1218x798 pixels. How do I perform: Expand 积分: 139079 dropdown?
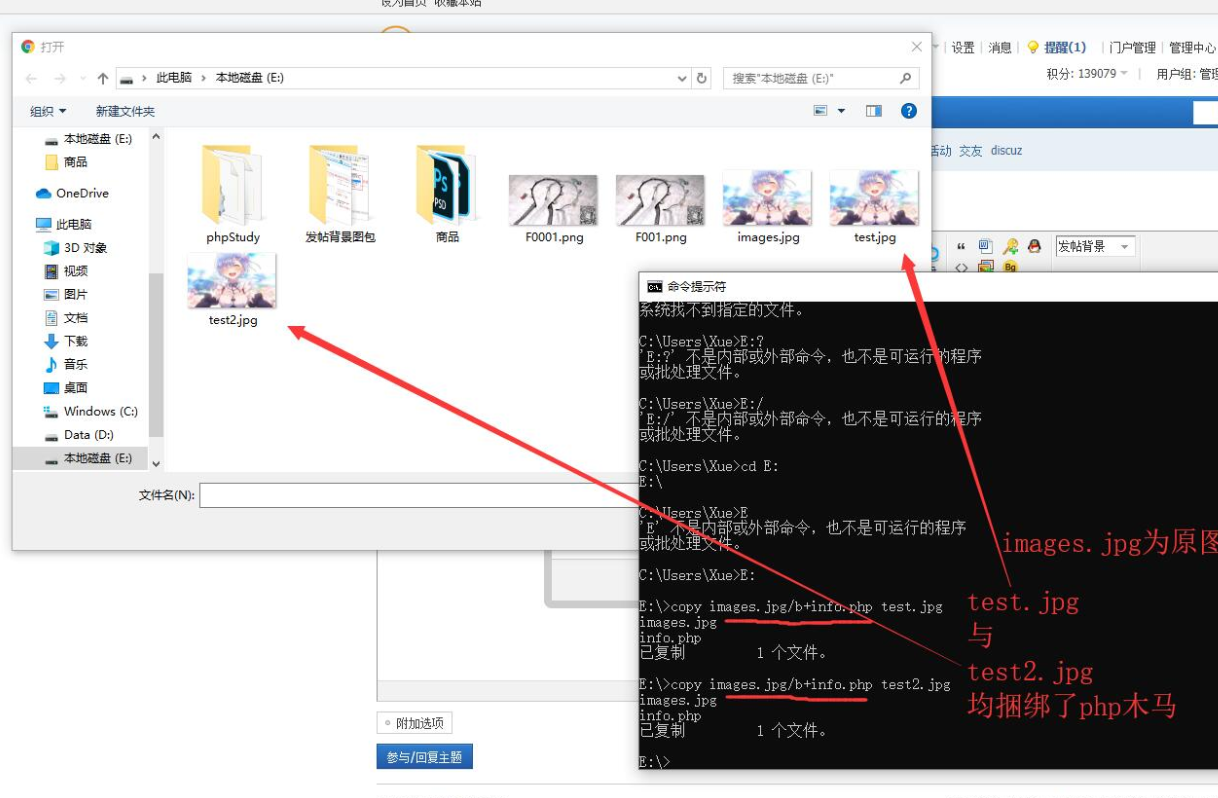pos(1087,73)
